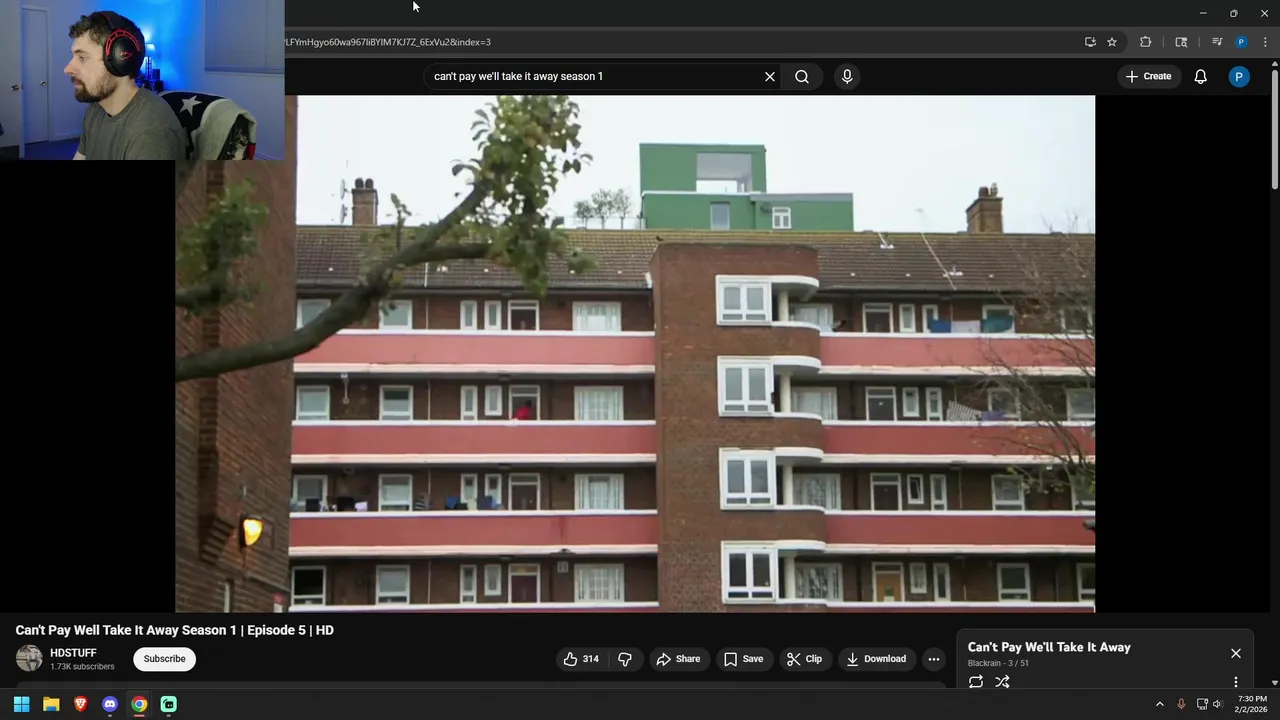
Task: Toggle playlist shuffle
Action: point(1002,682)
